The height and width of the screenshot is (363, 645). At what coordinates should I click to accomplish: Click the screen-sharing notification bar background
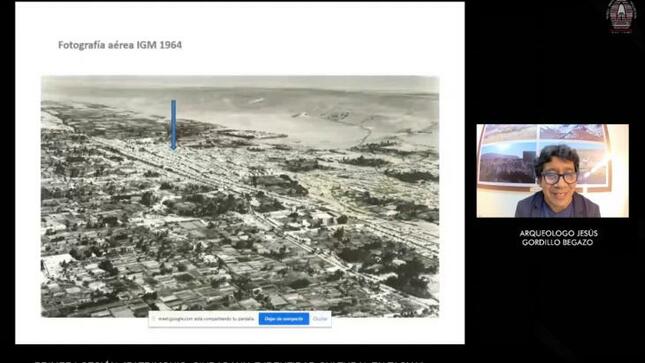240,319
